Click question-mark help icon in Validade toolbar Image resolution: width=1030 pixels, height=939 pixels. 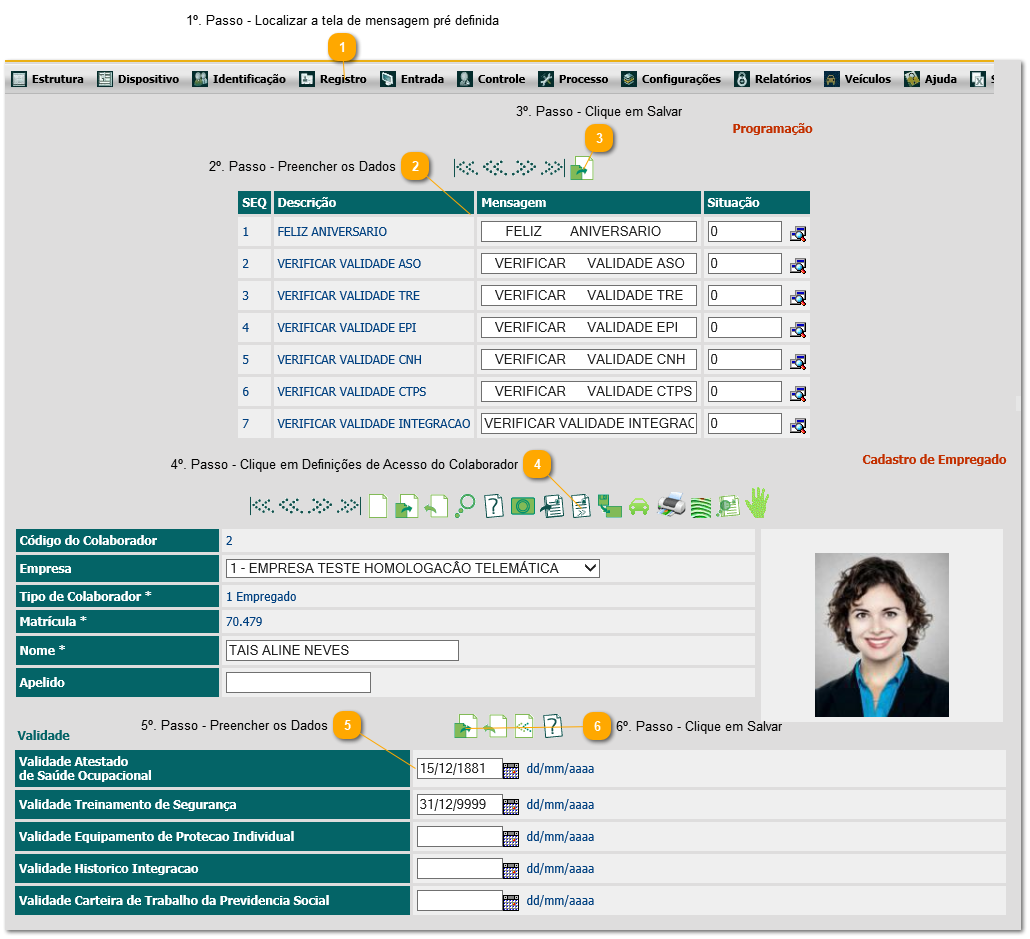[x=553, y=726]
